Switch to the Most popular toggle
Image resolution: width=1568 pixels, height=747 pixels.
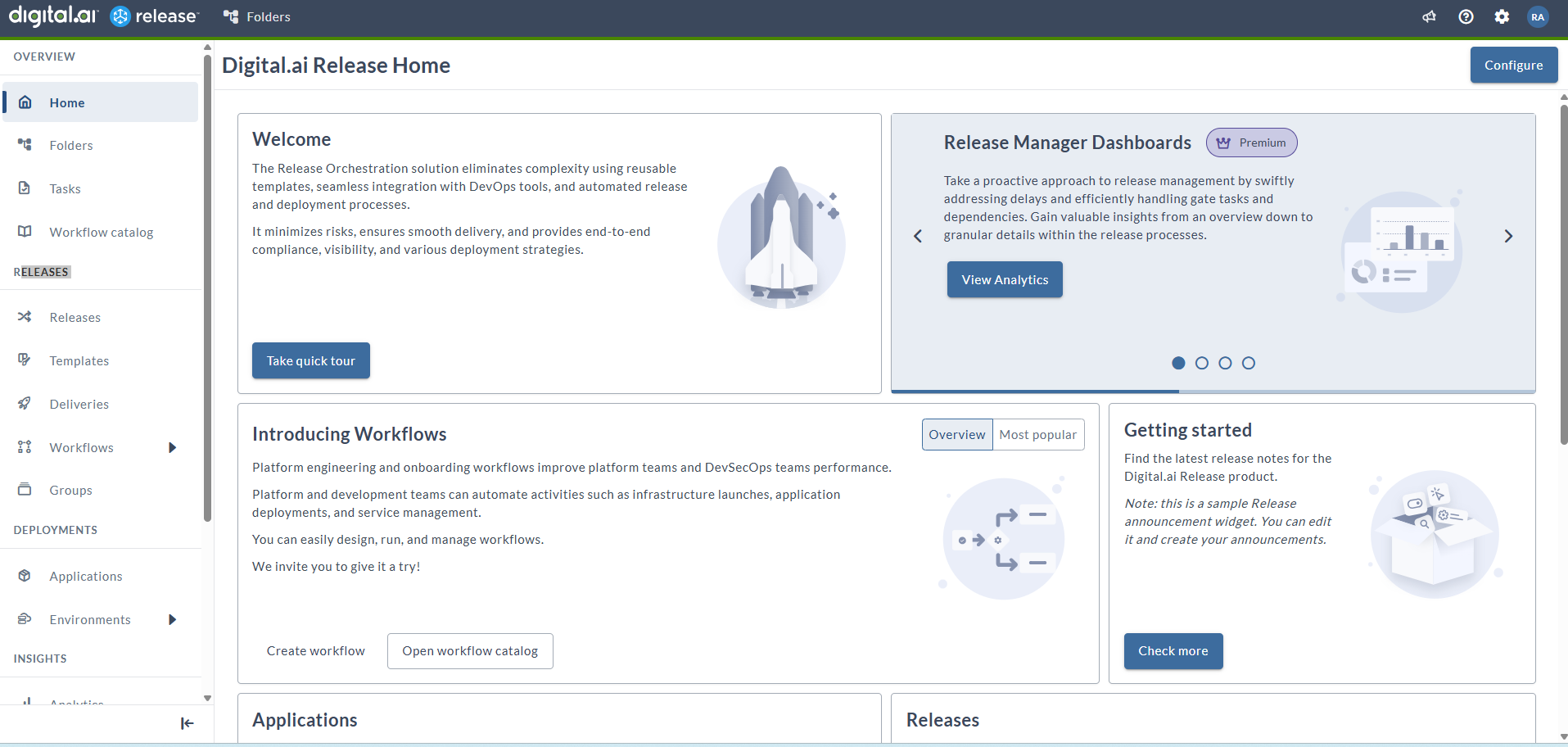[1037, 435]
